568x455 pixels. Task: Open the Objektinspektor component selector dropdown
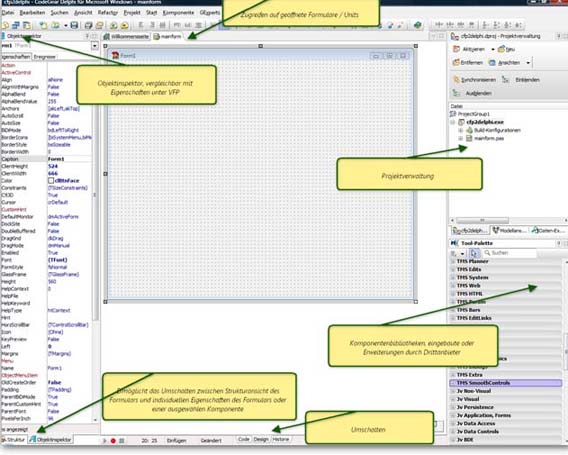pyautogui.click(x=95, y=46)
